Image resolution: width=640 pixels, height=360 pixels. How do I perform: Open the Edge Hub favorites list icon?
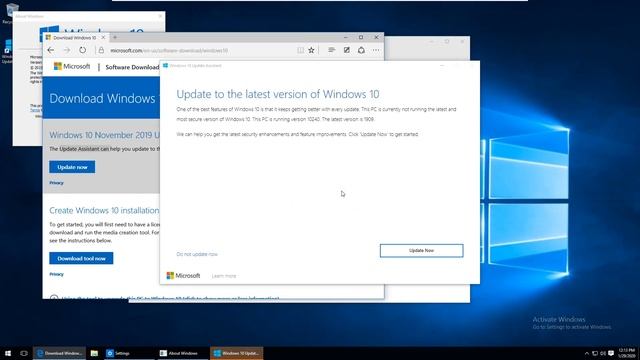point(331,50)
